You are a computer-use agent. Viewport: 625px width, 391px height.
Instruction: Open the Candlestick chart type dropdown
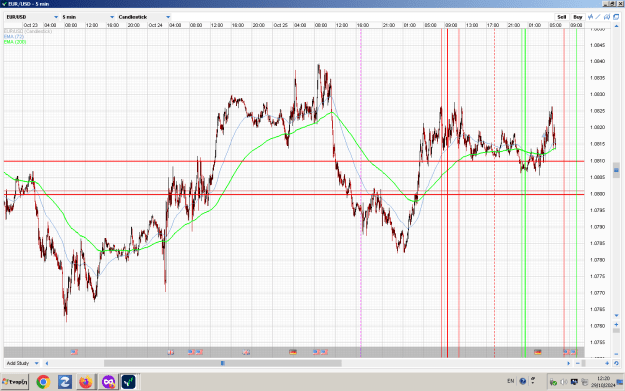click(x=144, y=17)
